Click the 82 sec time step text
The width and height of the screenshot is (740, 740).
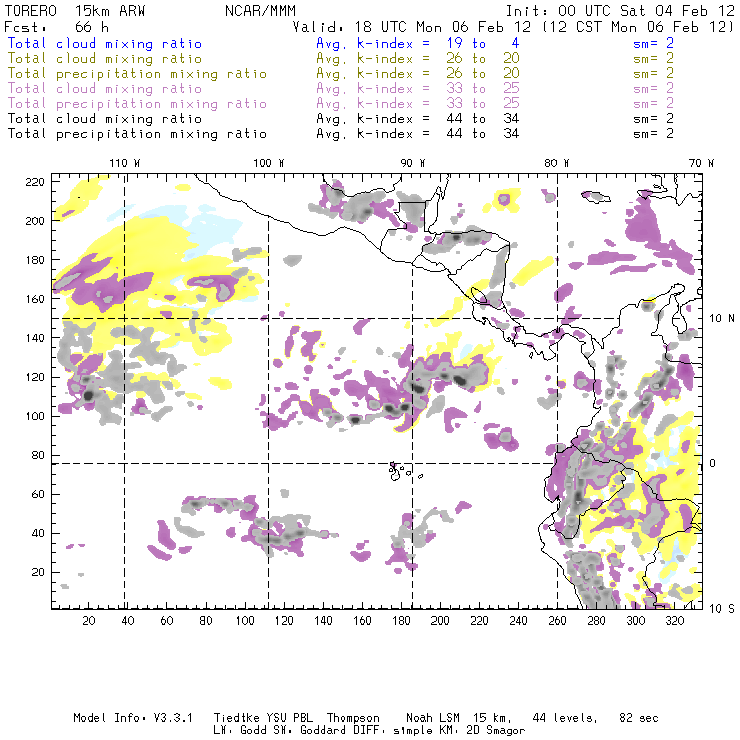pos(639,718)
